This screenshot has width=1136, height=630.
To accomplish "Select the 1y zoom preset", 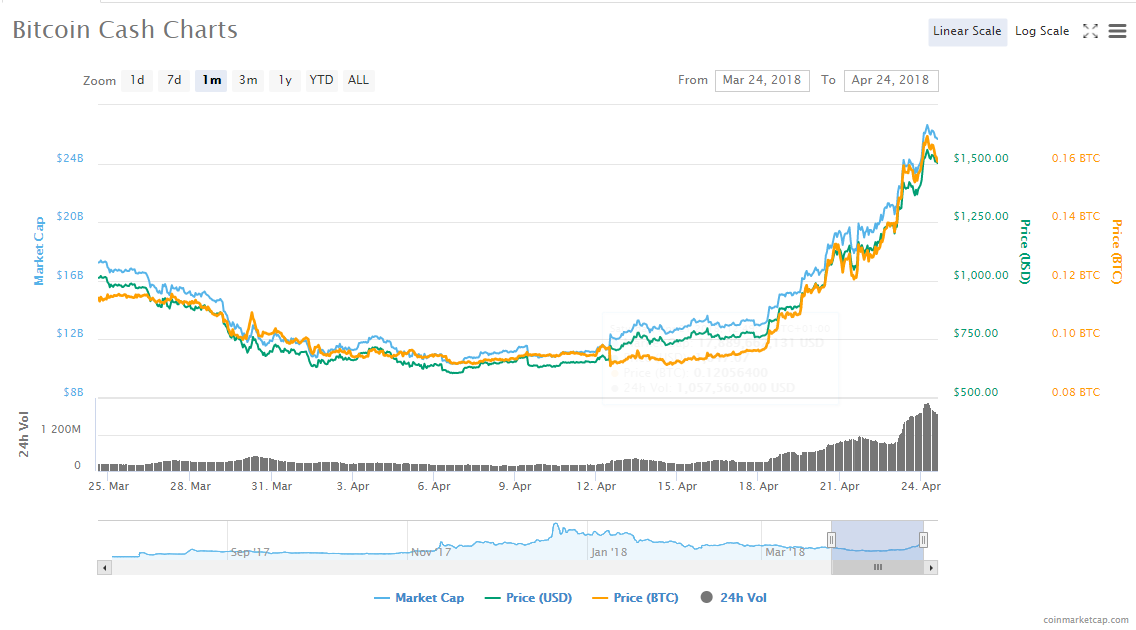I will (284, 80).
